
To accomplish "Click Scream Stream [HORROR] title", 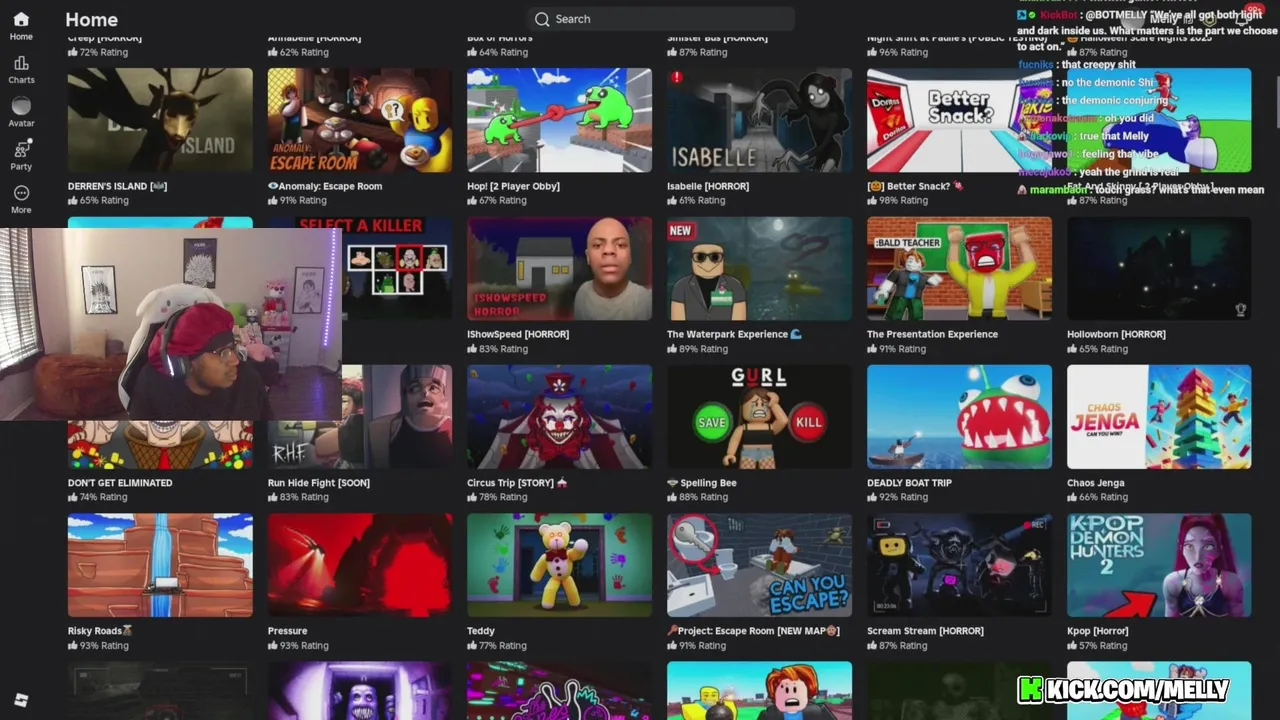I will pos(925,631).
